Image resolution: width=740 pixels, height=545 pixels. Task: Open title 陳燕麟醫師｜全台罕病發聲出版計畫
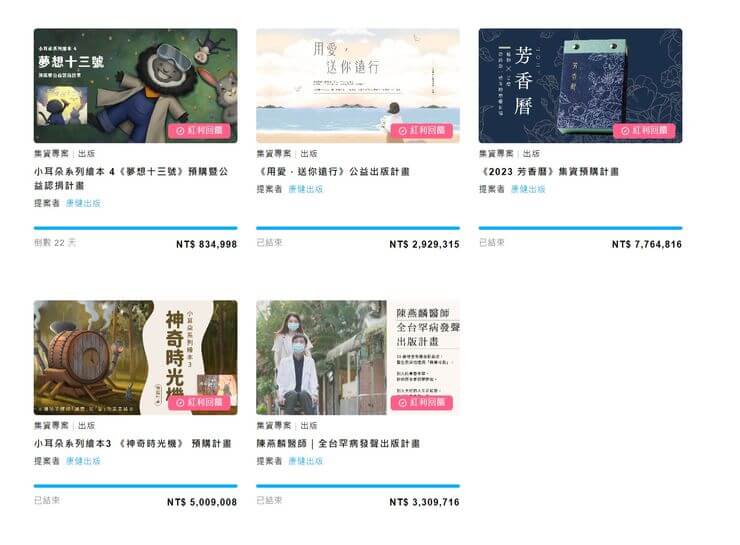point(338,444)
